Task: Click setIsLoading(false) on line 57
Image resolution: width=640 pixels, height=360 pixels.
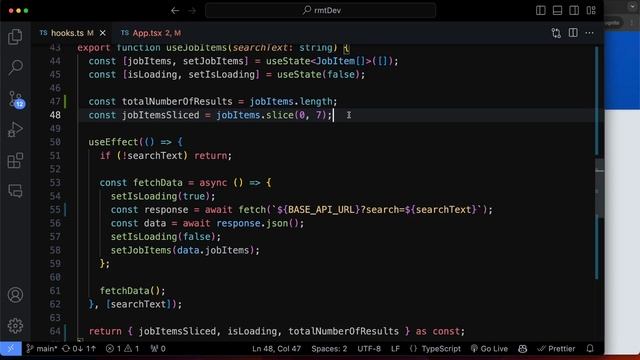Action: click(166, 237)
